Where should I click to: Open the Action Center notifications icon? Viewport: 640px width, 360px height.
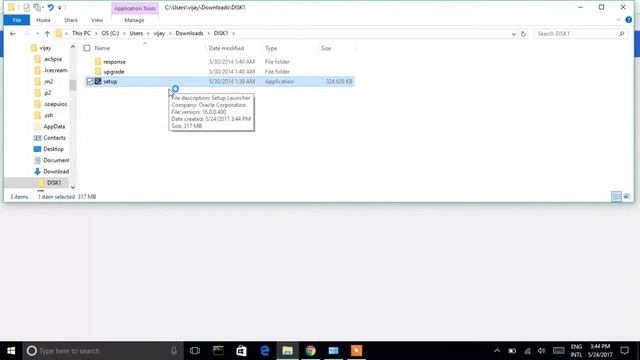[624, 351]
